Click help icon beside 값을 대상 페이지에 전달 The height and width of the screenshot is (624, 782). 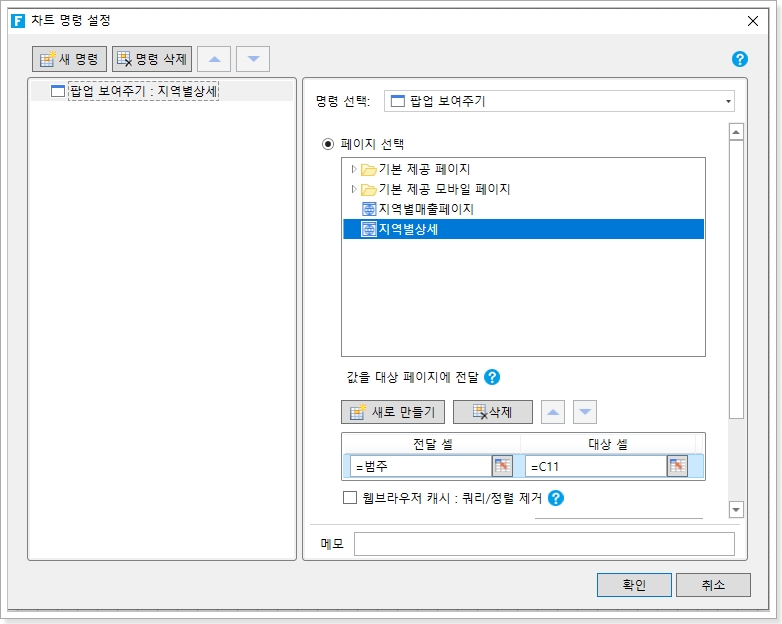[x=492, y=377]
